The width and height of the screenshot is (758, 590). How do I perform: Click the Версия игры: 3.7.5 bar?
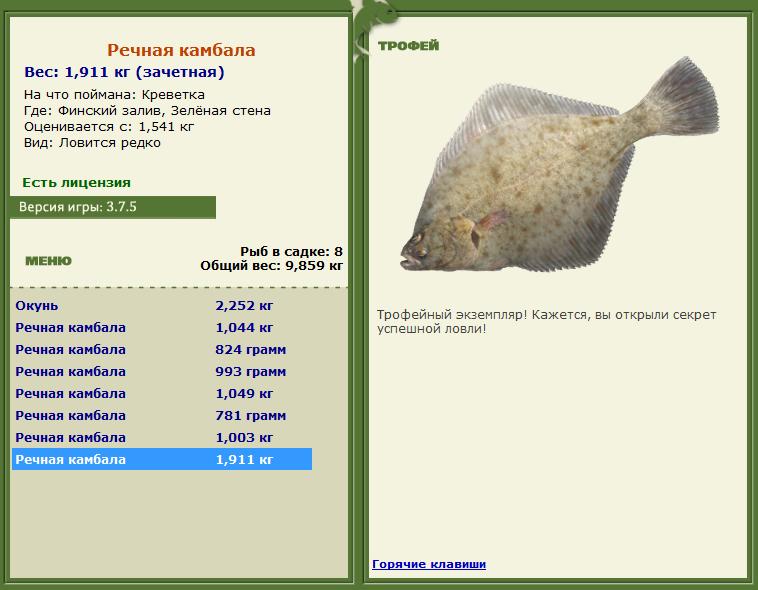tap(113, 207)
